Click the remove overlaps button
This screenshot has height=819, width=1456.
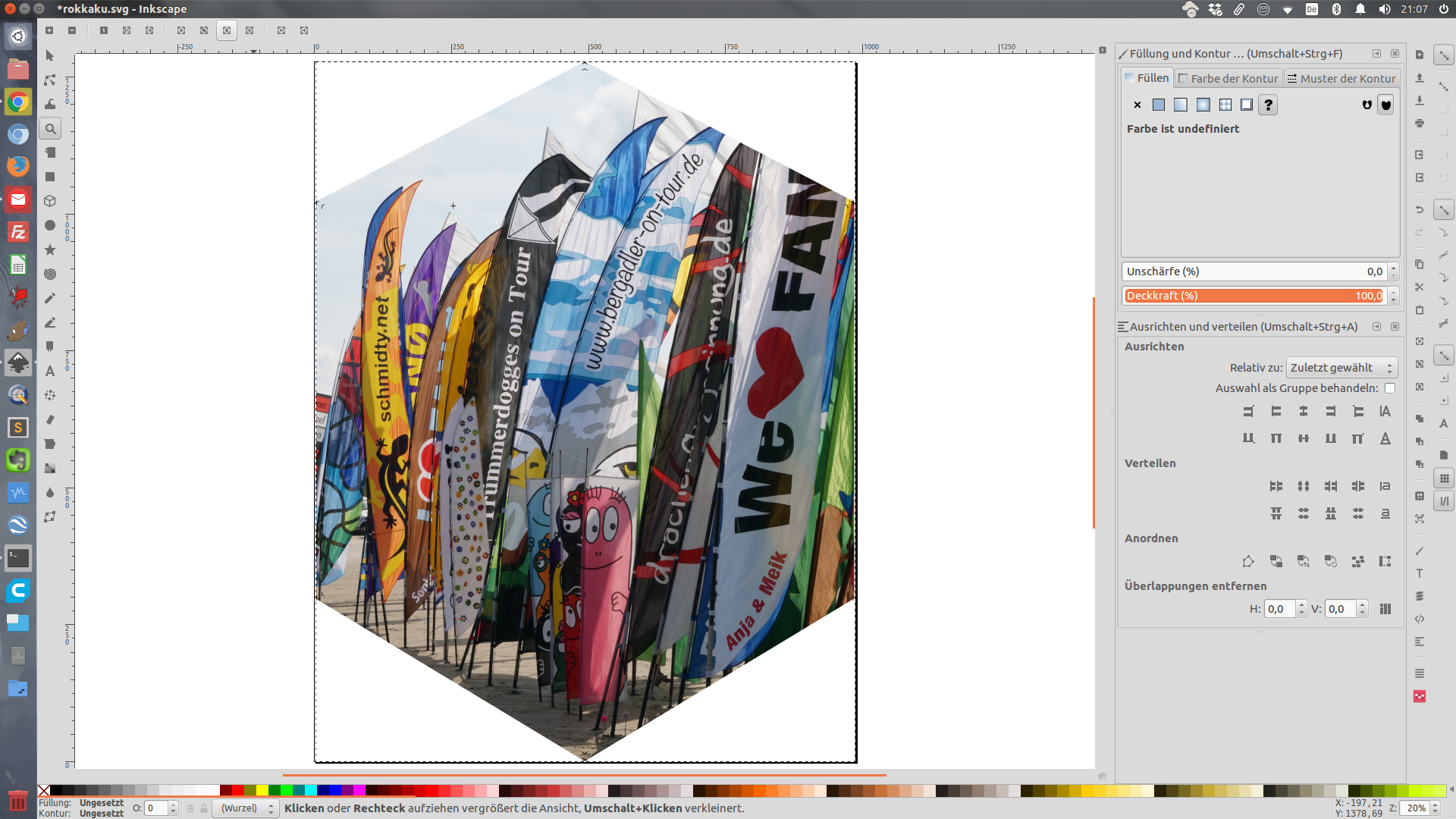(1385, 609)
